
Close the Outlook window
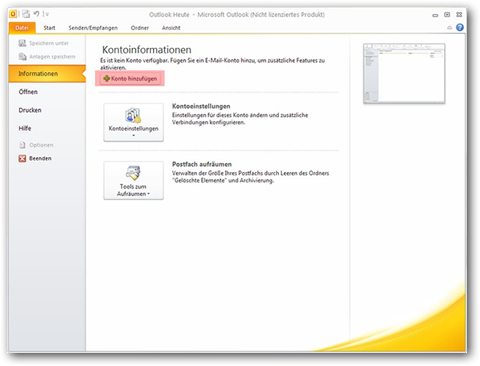pyautogui.click(x=459, y=14)
